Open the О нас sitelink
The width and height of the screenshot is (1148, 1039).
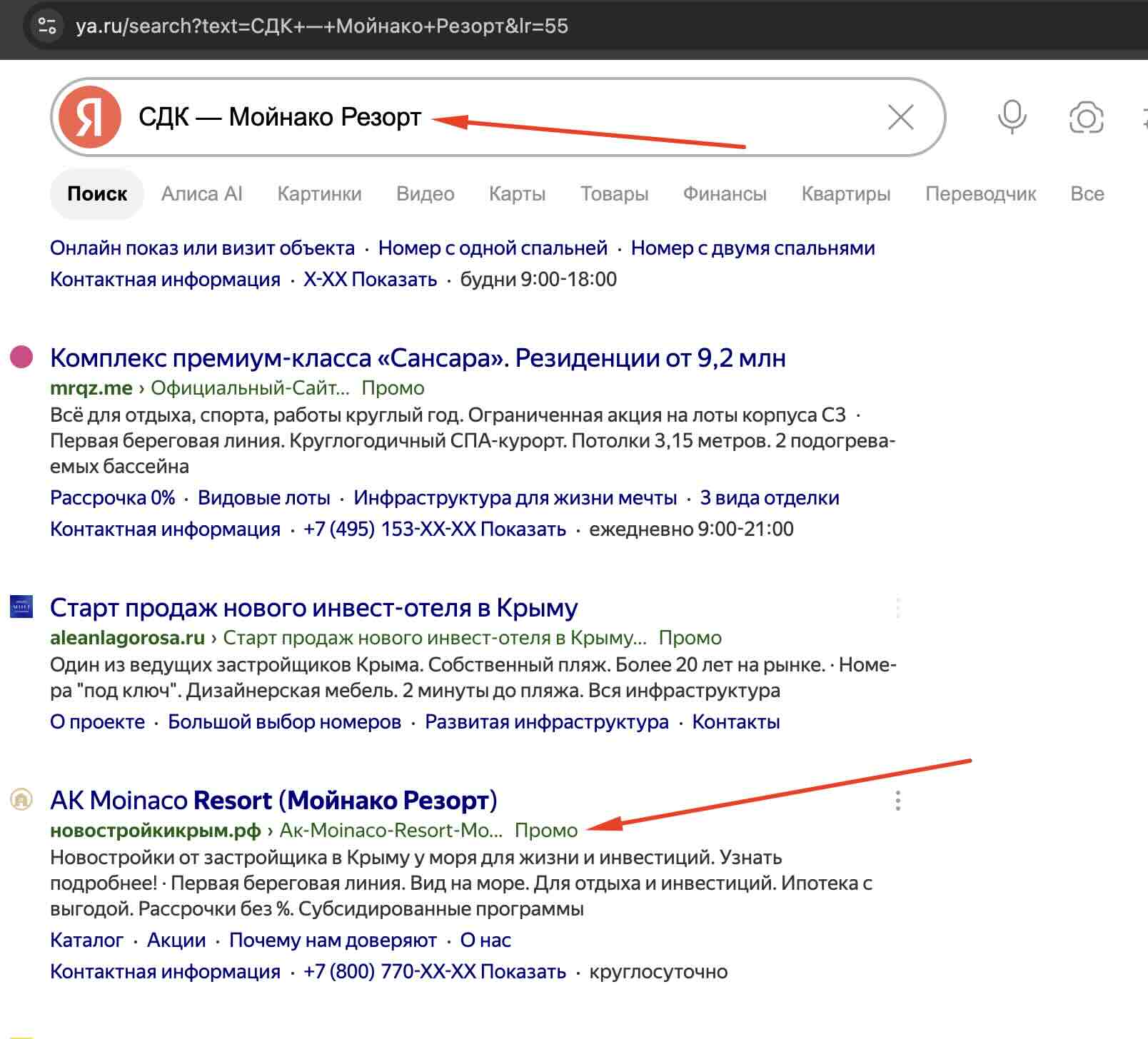click(x=485, y=941)
